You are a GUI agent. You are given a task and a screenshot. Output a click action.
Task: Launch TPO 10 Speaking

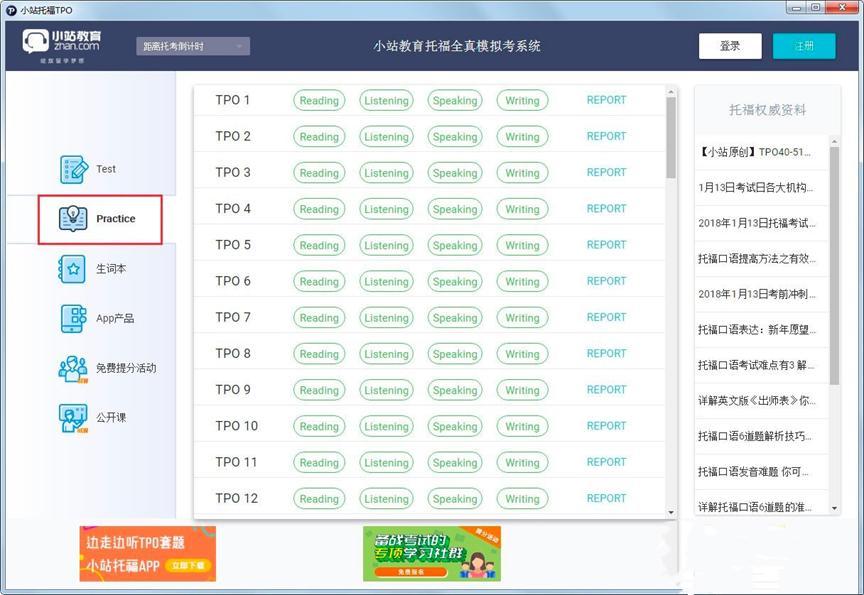(455, 426)
